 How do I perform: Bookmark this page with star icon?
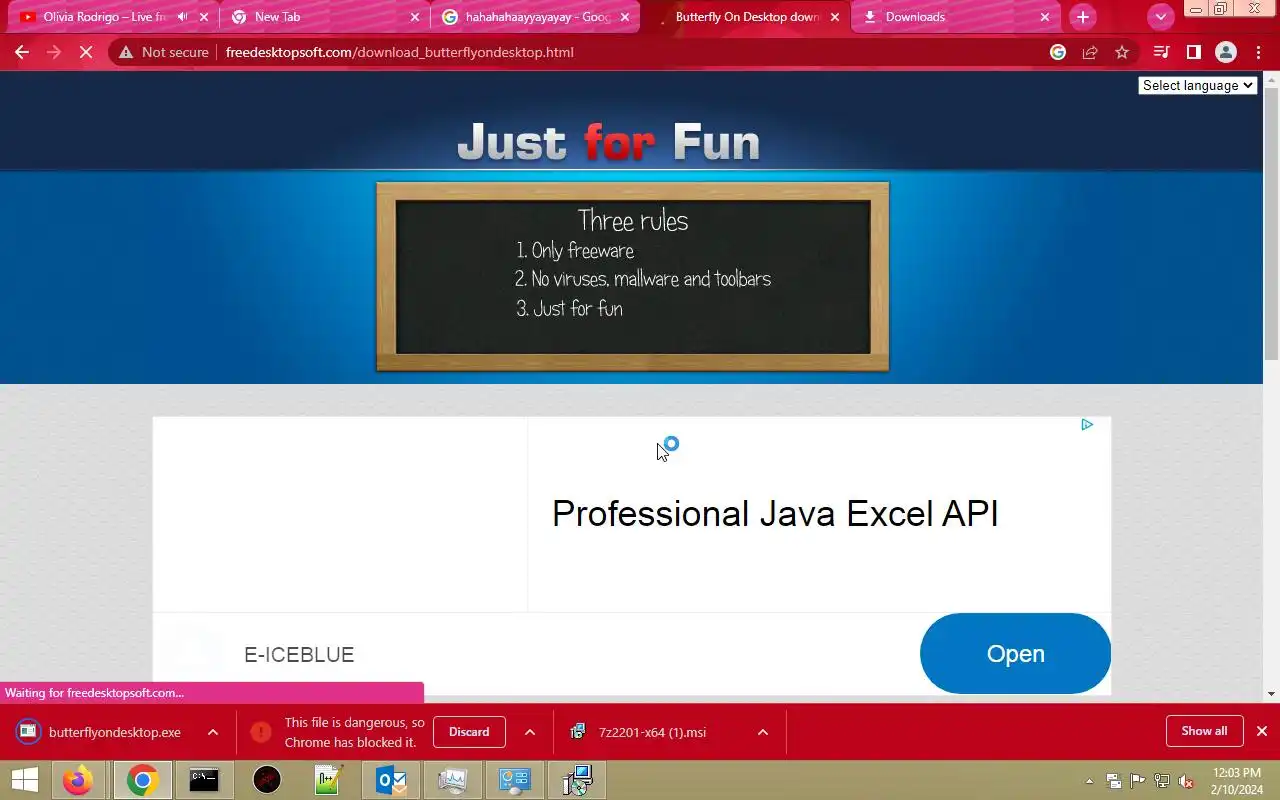[x=1122, y=52]
